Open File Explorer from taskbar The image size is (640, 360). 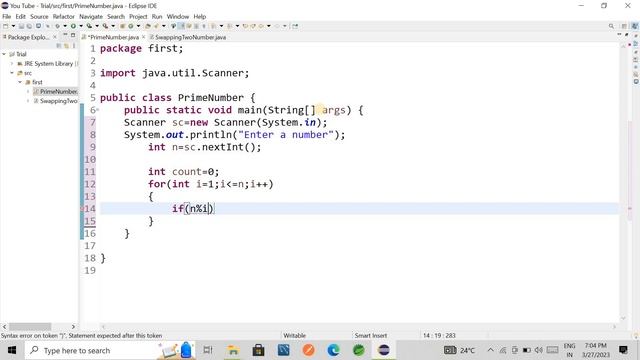(x=233, y=350)
